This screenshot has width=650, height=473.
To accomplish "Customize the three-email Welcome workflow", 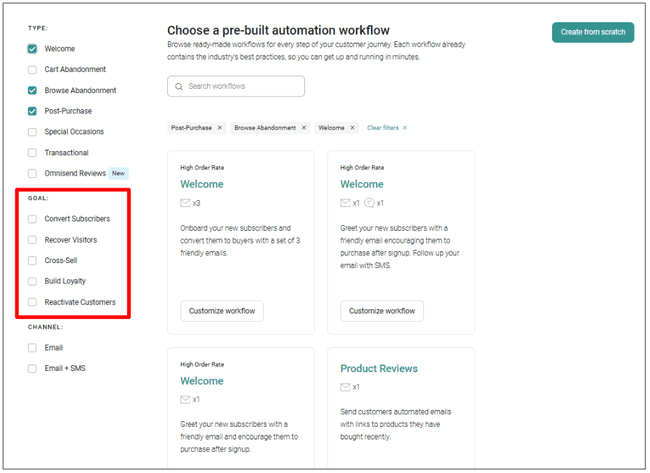I will (222, 311).
